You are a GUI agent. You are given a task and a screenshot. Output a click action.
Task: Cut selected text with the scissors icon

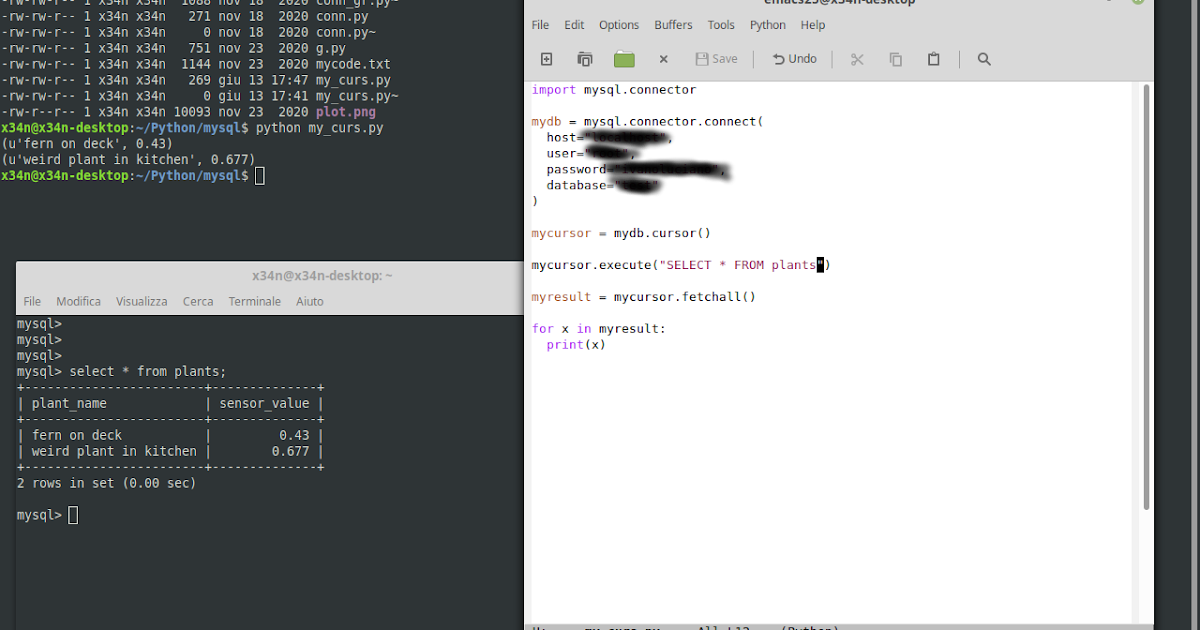click(x=856, y=59)
